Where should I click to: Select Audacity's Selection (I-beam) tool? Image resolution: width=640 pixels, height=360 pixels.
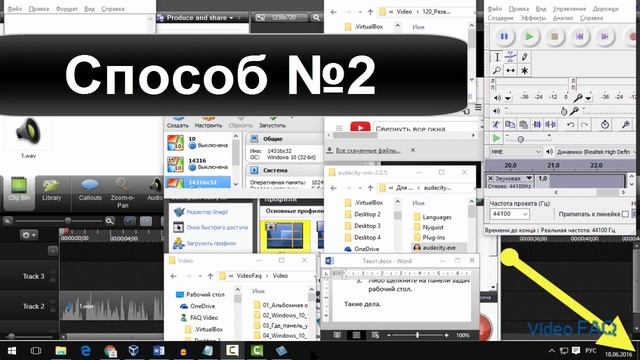(497, 57)
